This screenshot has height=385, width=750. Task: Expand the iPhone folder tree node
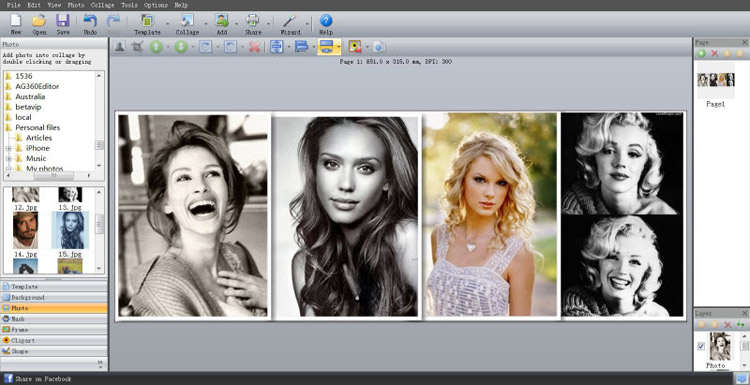click(9, 148)
